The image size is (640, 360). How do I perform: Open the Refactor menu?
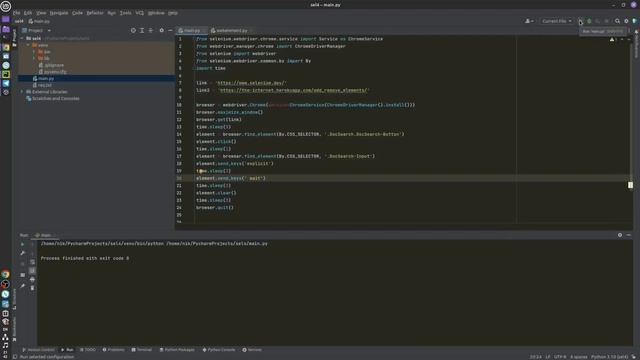tap(95, 13)
